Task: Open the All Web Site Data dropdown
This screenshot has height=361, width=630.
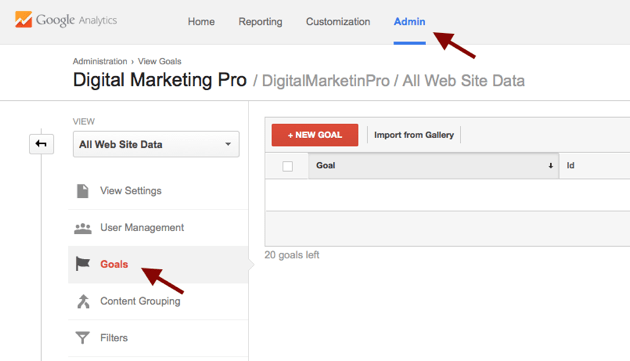Action: [x=156, y=144]
